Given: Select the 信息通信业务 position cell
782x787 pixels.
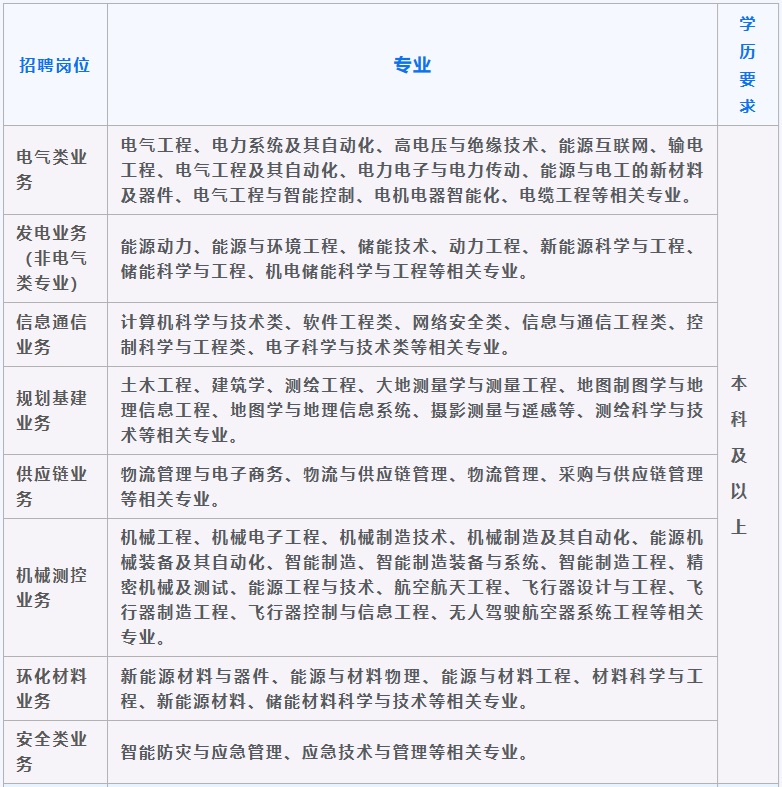Looking at the screenshot, I should point(55,335).
